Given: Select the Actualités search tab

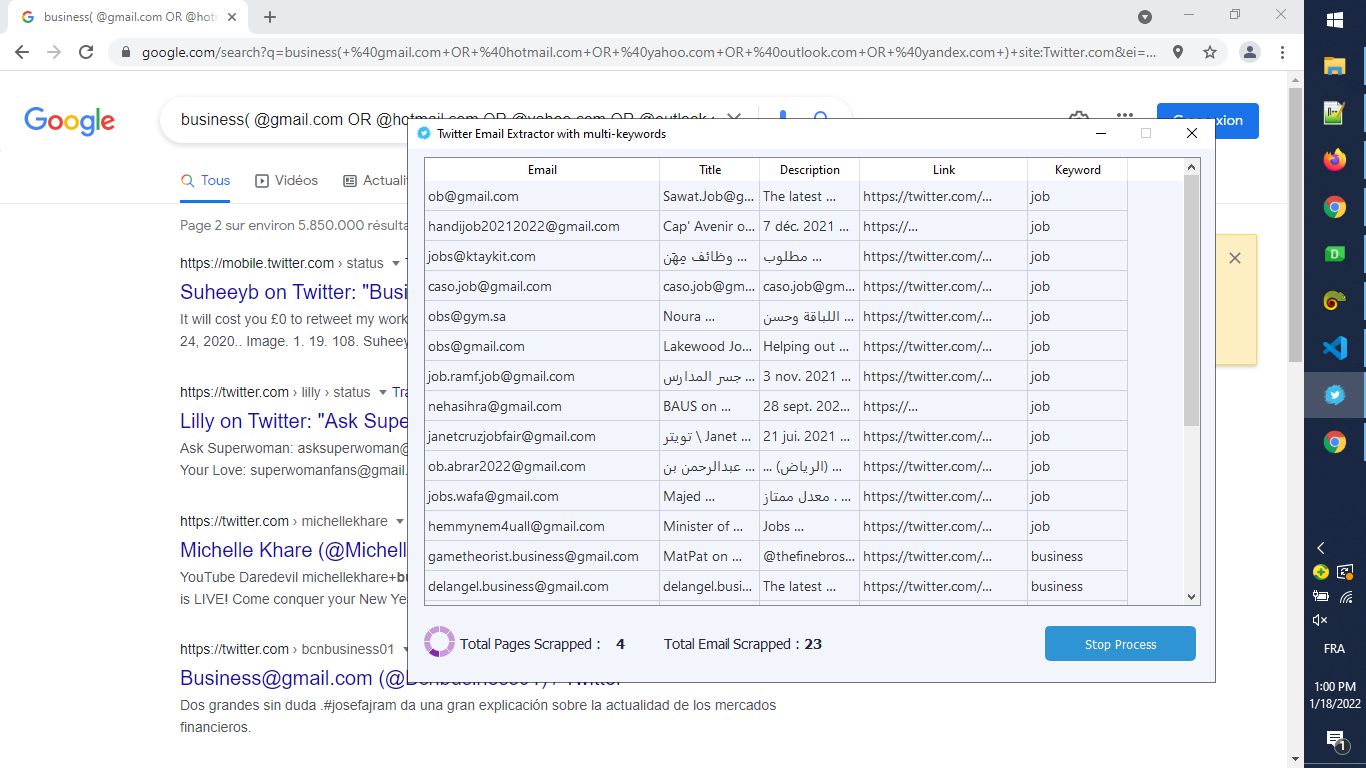Looking at the screenshot, I should (x=376, y=181).
